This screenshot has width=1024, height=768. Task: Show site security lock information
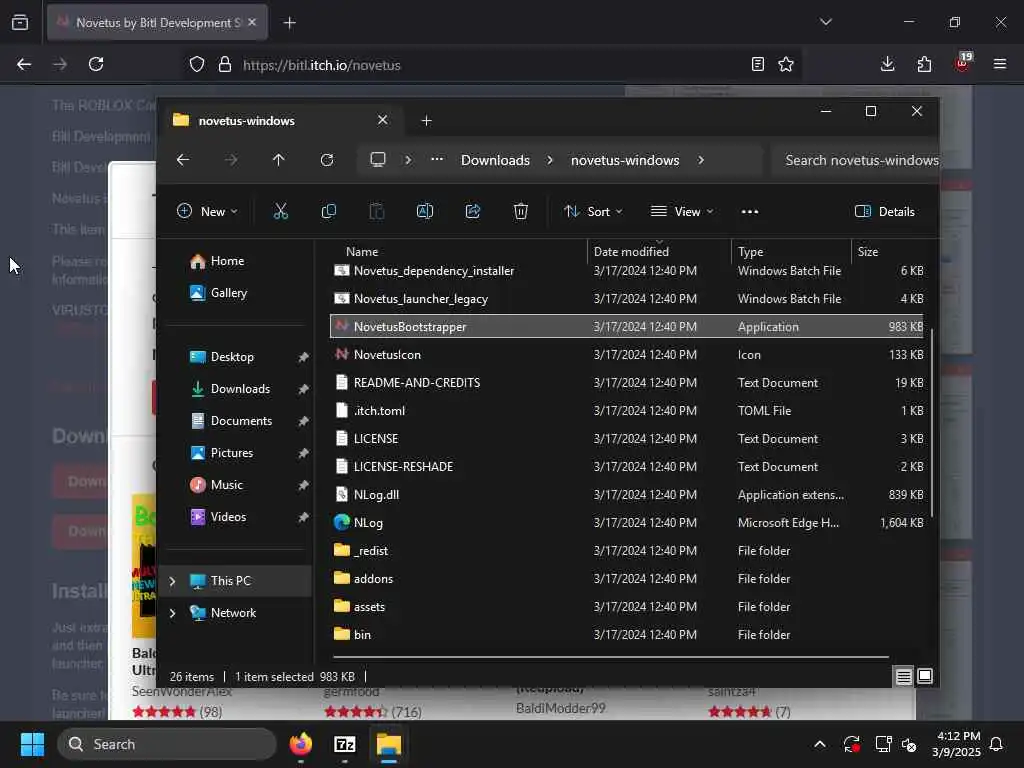point(225,65)
